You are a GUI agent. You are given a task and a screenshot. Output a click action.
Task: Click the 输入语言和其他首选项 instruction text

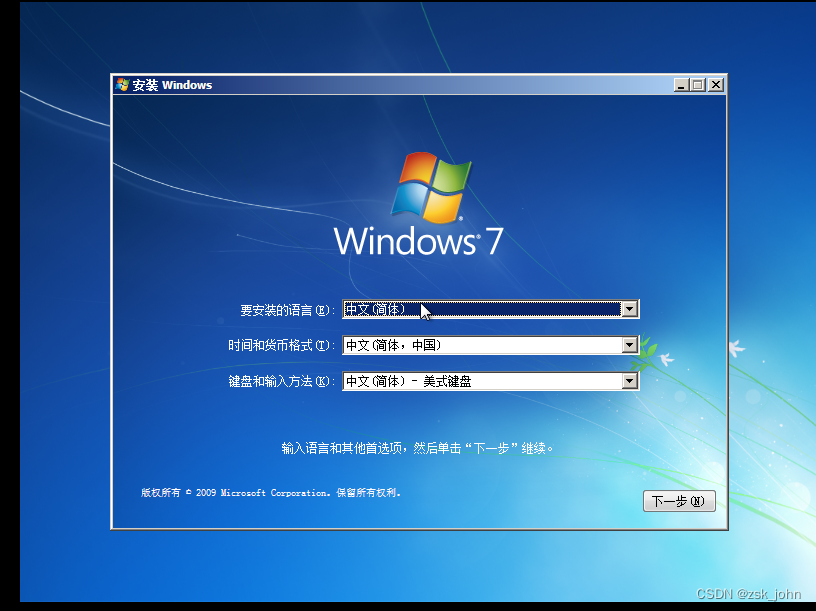[417, 448]
